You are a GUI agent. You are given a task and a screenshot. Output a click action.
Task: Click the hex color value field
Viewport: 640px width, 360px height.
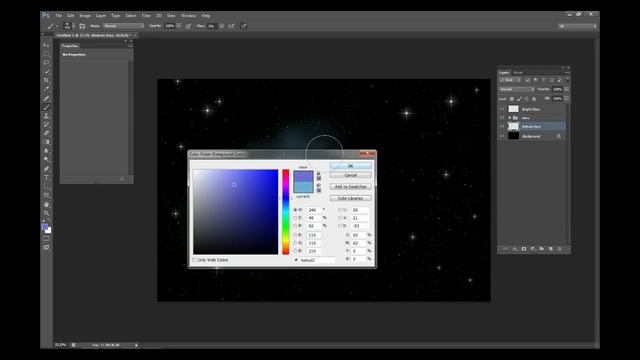click(x=317, y=260)
